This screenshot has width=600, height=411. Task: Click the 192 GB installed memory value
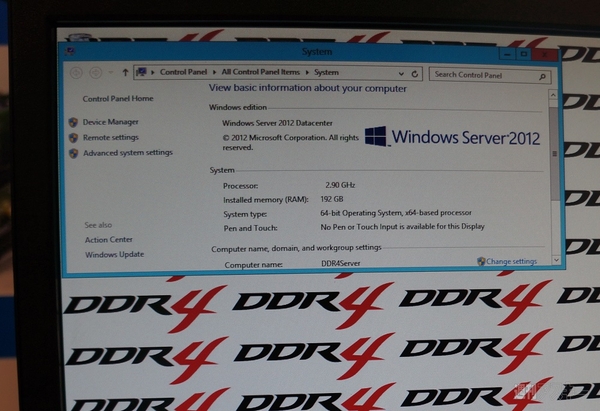click(x=332, y=199)
